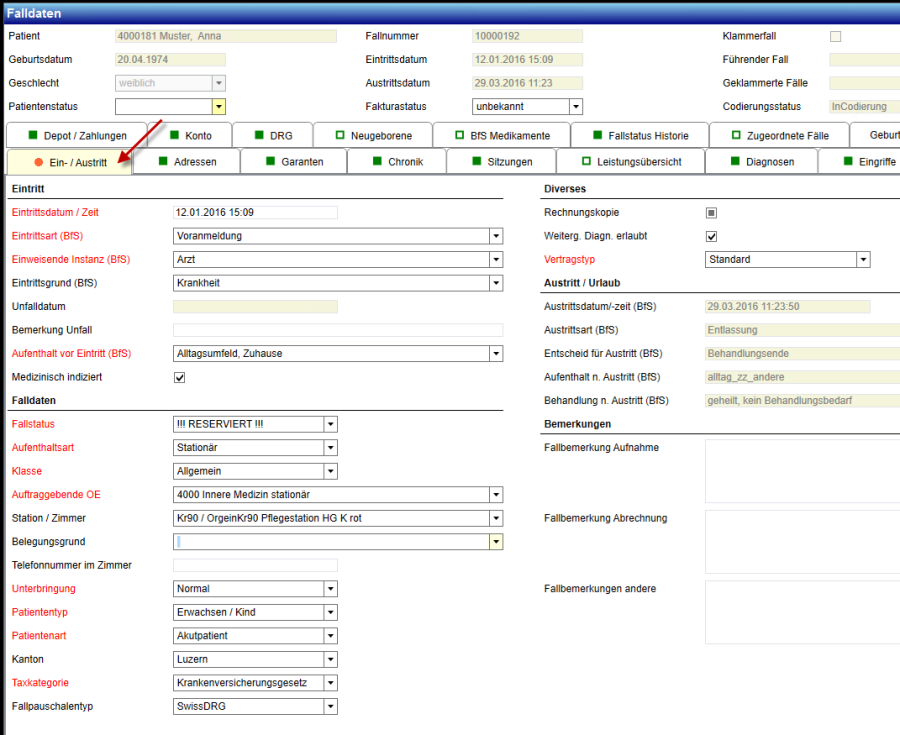Image resolution: width=900 pixels, height=735 pixels.
Task: Click the green icon on the DRG tab
Action: pyautogui.click(x=259, y=135)
